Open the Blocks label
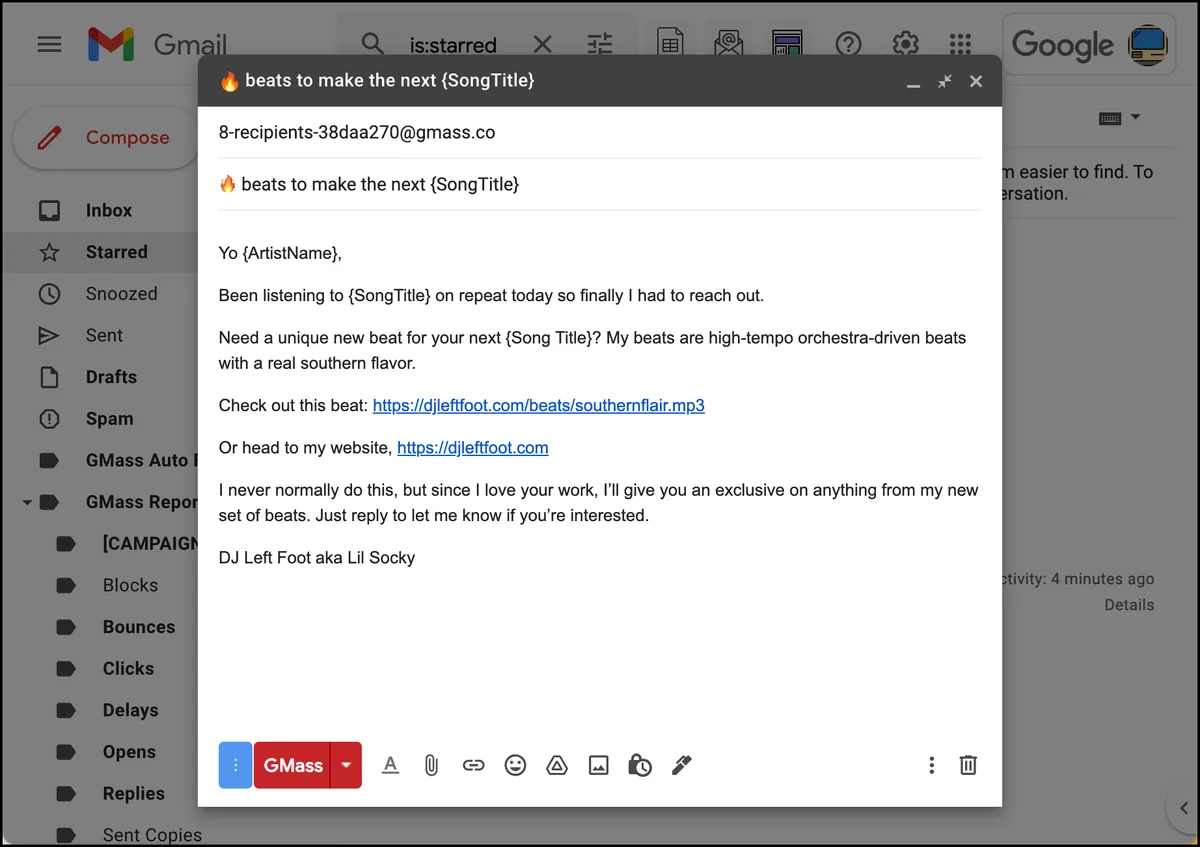The height and width of the screenshot is (847, 1200). [130, 585]
